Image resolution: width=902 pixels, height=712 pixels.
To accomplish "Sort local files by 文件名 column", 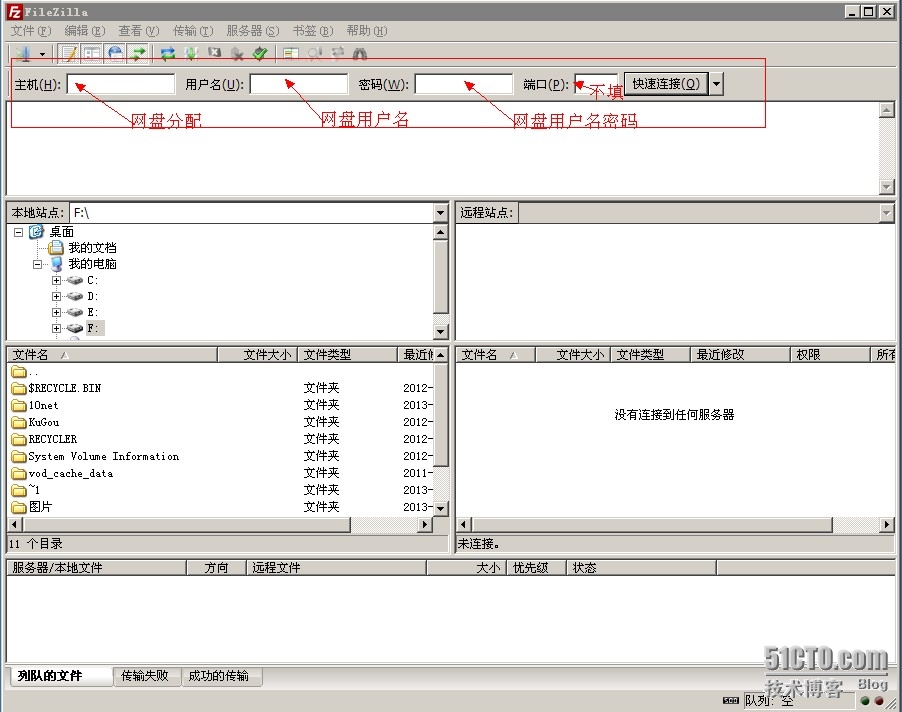I will tap(112, 355).
